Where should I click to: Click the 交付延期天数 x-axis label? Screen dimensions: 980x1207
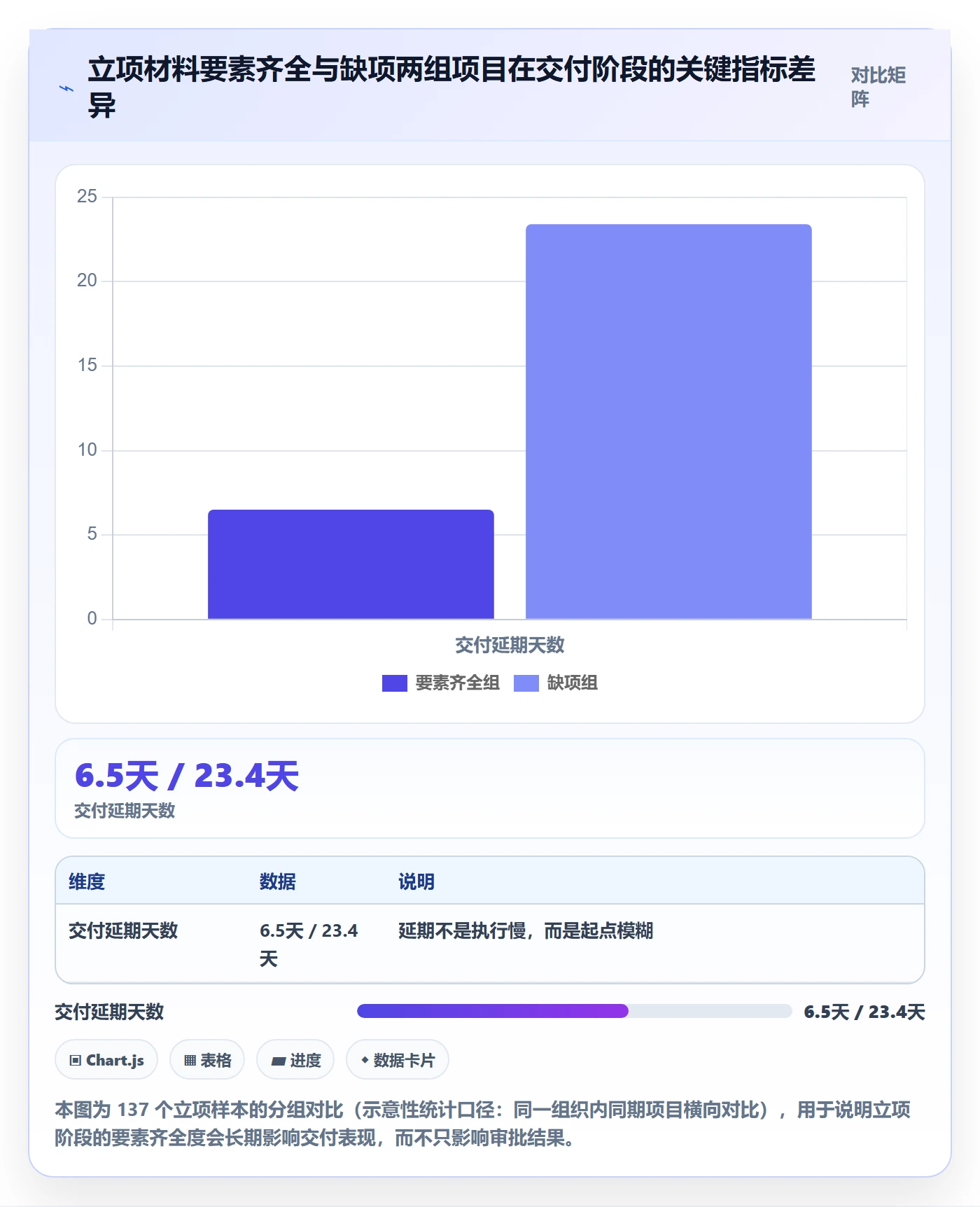(x=510, y=645)
